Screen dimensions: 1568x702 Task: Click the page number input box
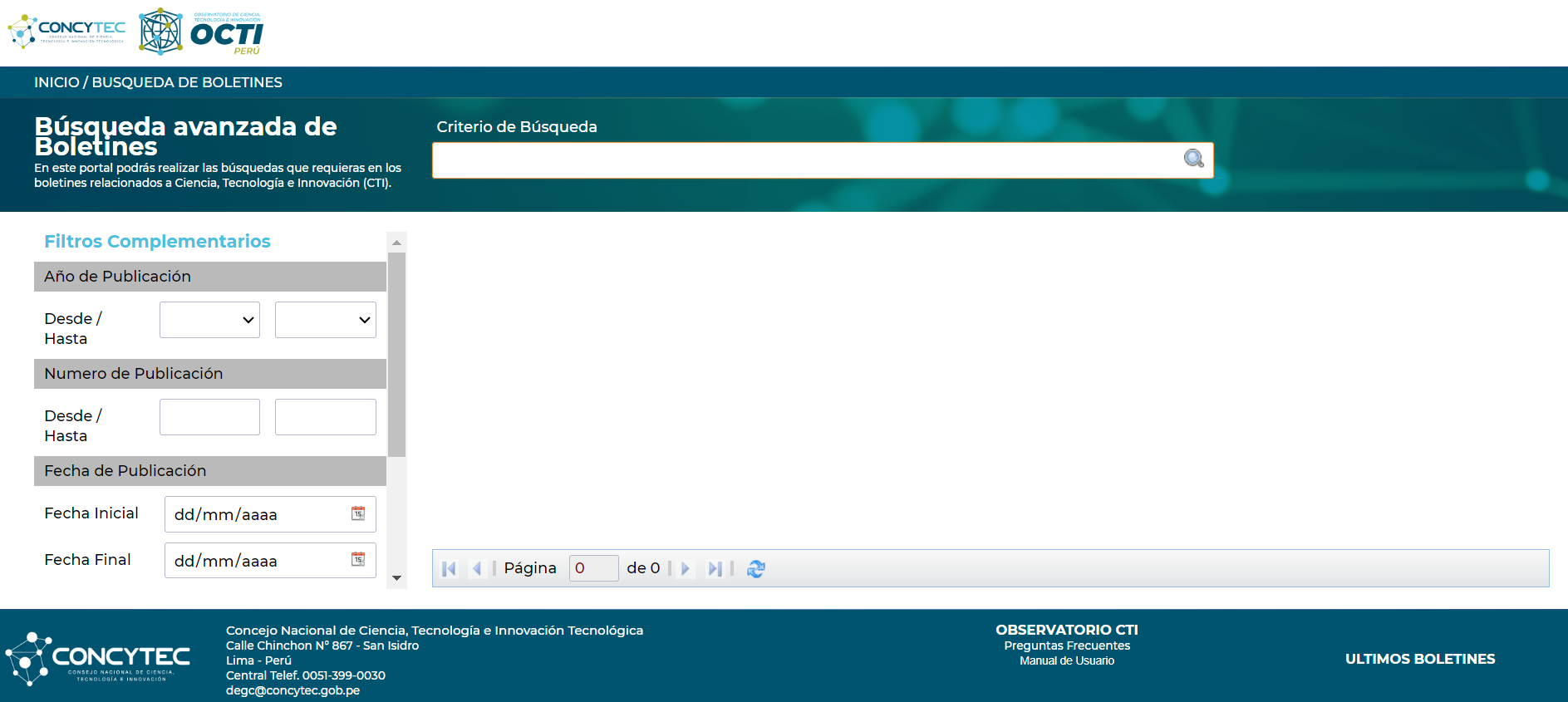[x=593, y=568]
